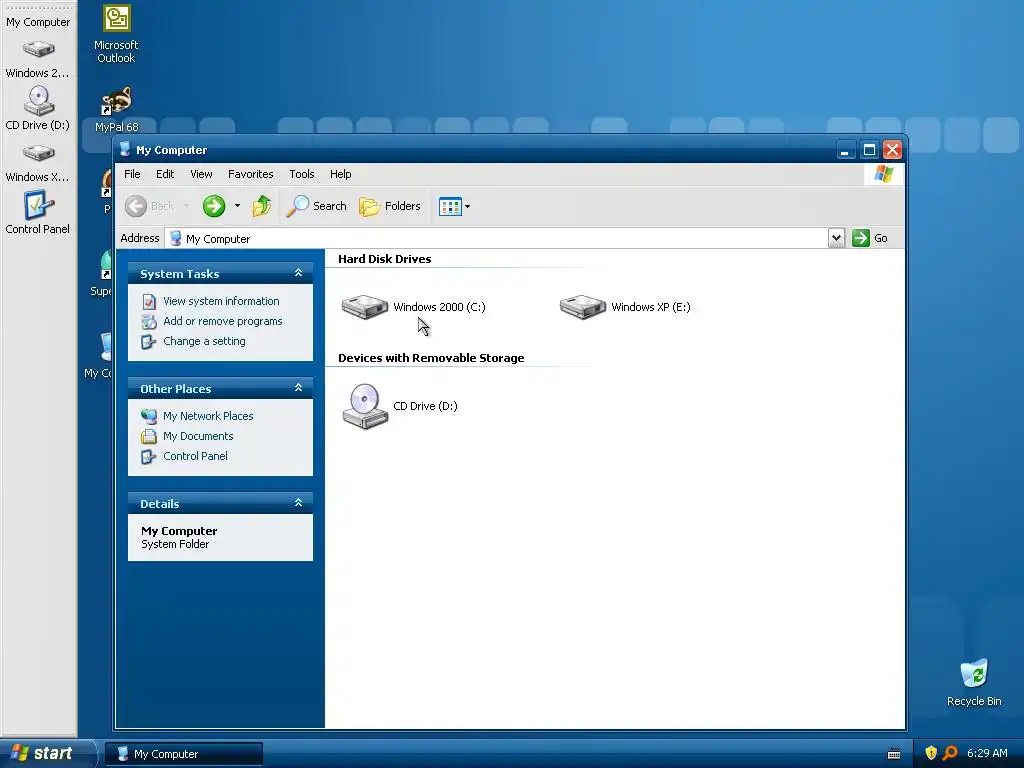Click Add or remove programs link
This screenshot has height=768, width=1024.
point(223,321)
